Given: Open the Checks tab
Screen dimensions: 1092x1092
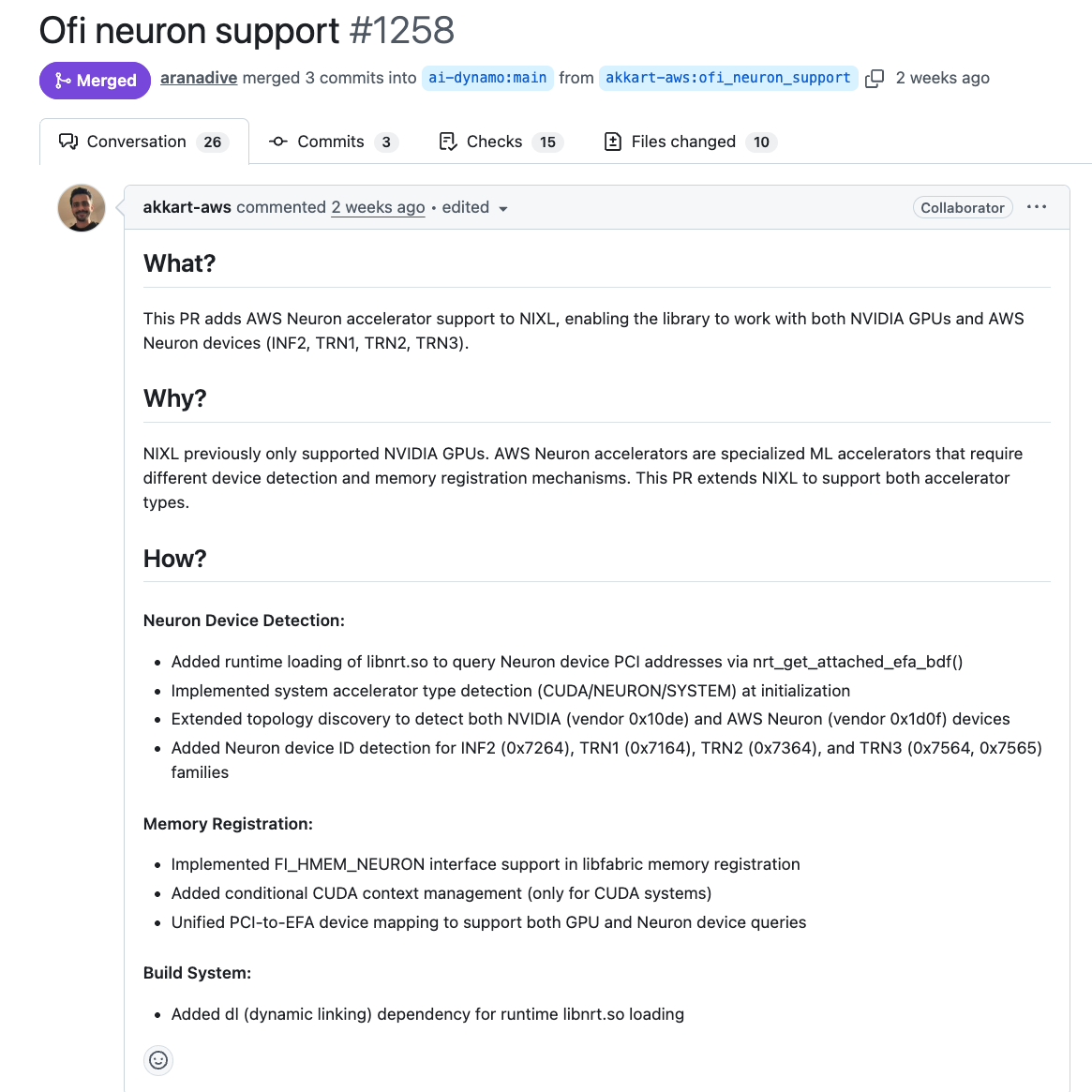Looking at the screenshot, I should point(494,142).
